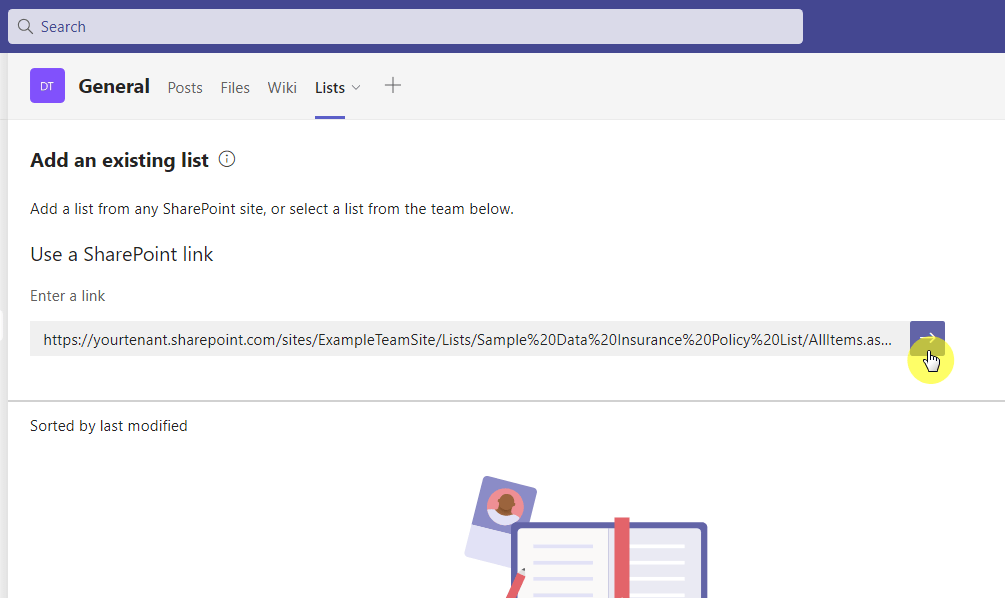Screen dimensions: 1005x598
Task: Click the notebook illustration image
Action: pos(586,537)
